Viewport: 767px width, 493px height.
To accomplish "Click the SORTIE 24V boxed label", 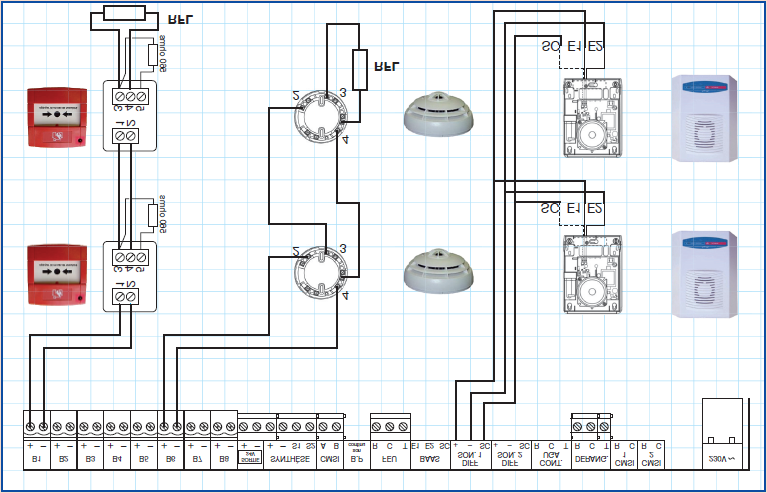I will (250, 457).
